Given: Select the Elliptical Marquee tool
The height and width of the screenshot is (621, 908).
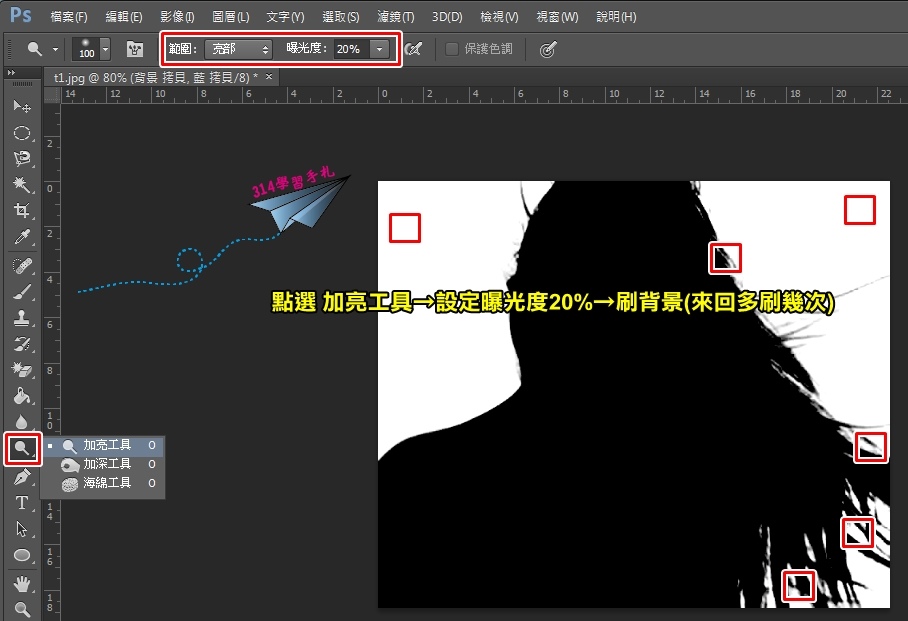Looking at the screenshot, I should [22, 133].
